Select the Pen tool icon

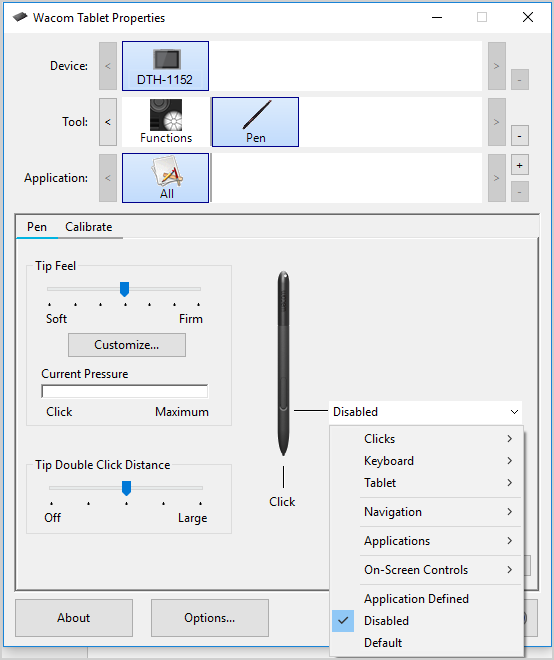[x=256, y=122]
